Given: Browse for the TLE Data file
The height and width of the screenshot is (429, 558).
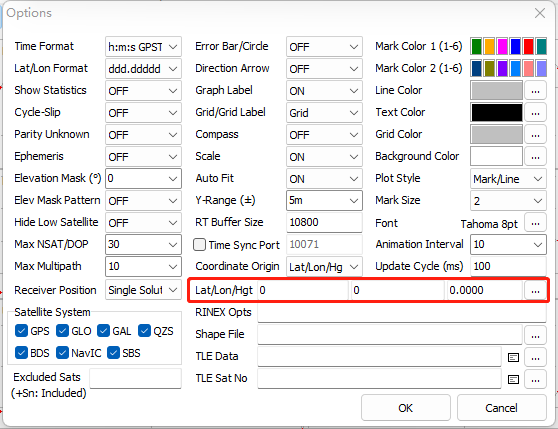Looking at the screenshot, I should pos(535,358).
